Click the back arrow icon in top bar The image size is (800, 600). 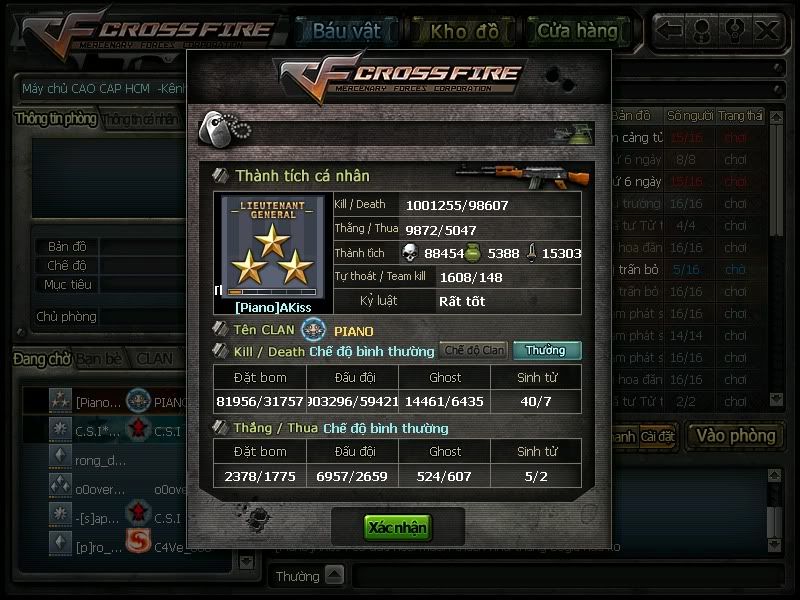click(x=670, y=31)
